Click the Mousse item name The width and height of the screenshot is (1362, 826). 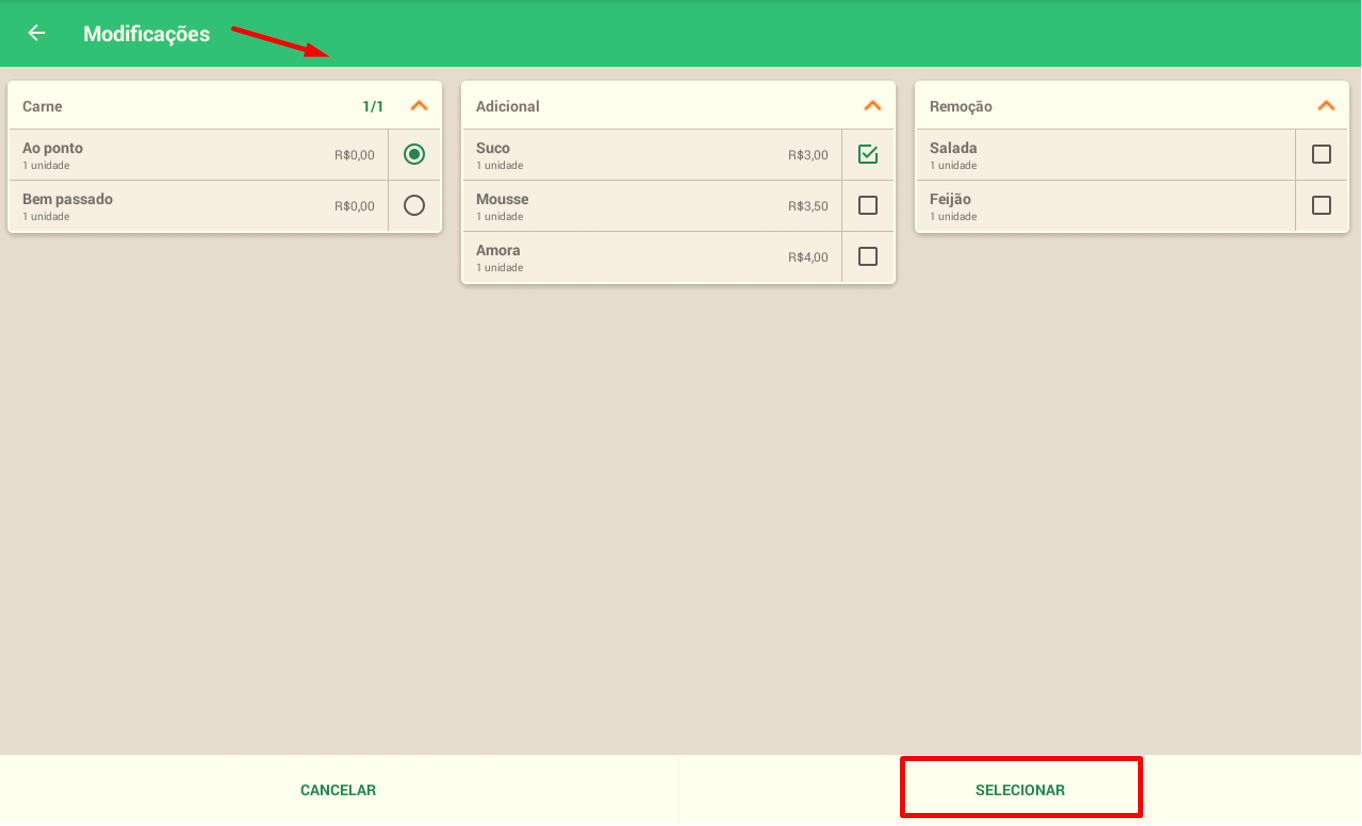(502, 199)
